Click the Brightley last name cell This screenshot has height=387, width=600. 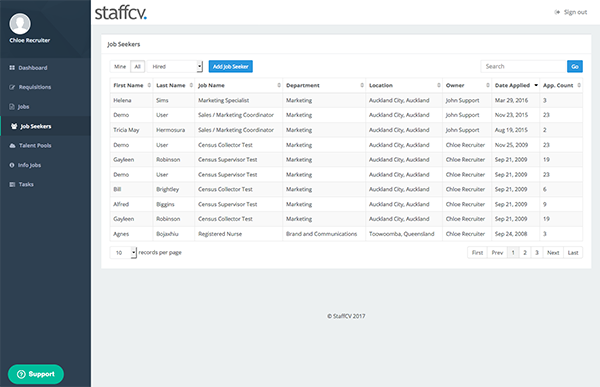(x=174, y=189)
